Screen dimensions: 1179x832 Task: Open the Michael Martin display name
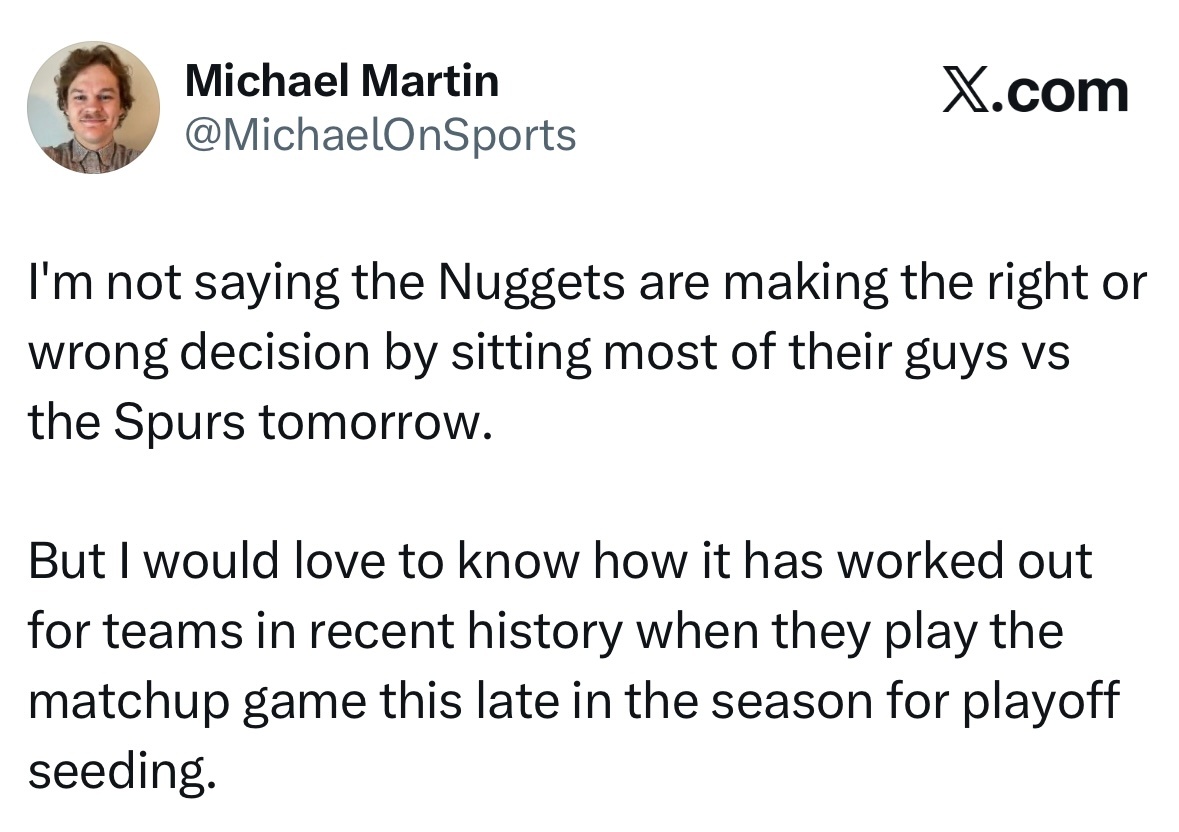[341, 80]
